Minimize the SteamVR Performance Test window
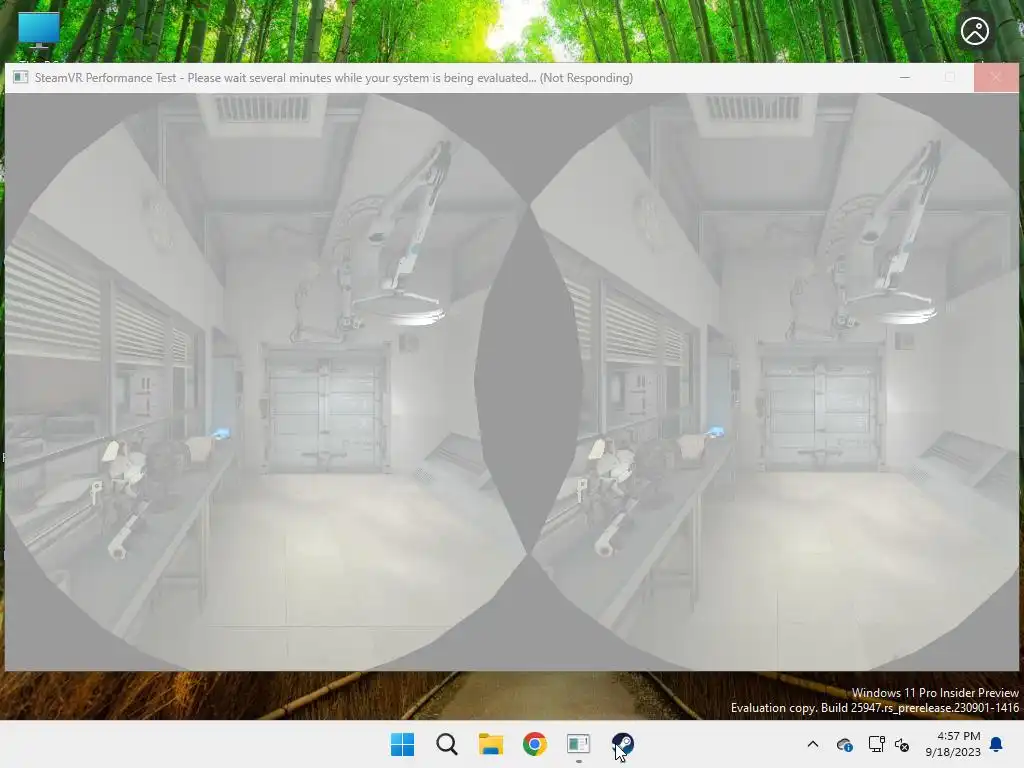This screenshot has height=768, width=1024. point(904,78)
